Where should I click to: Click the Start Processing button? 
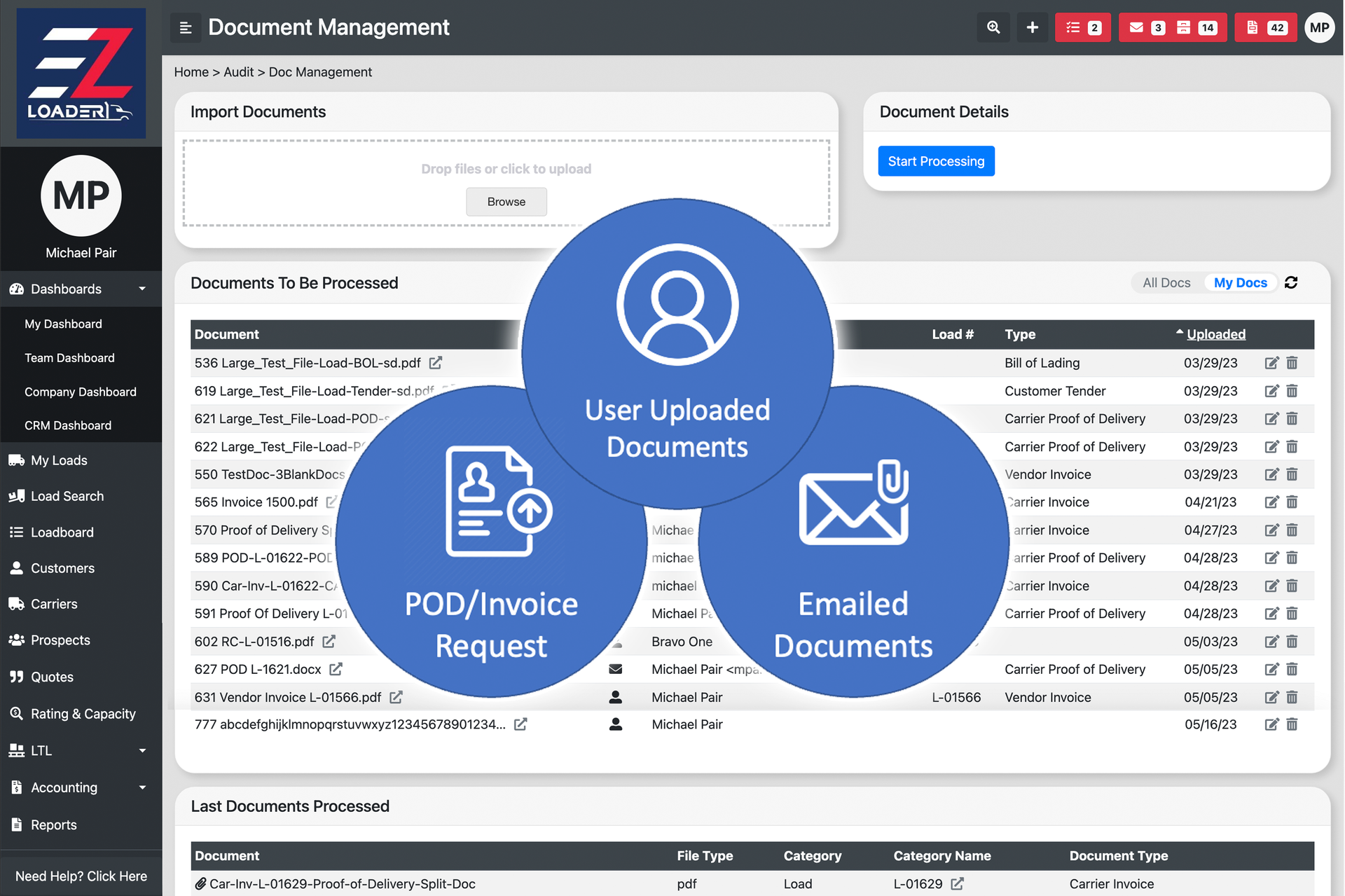pos(936,161)
